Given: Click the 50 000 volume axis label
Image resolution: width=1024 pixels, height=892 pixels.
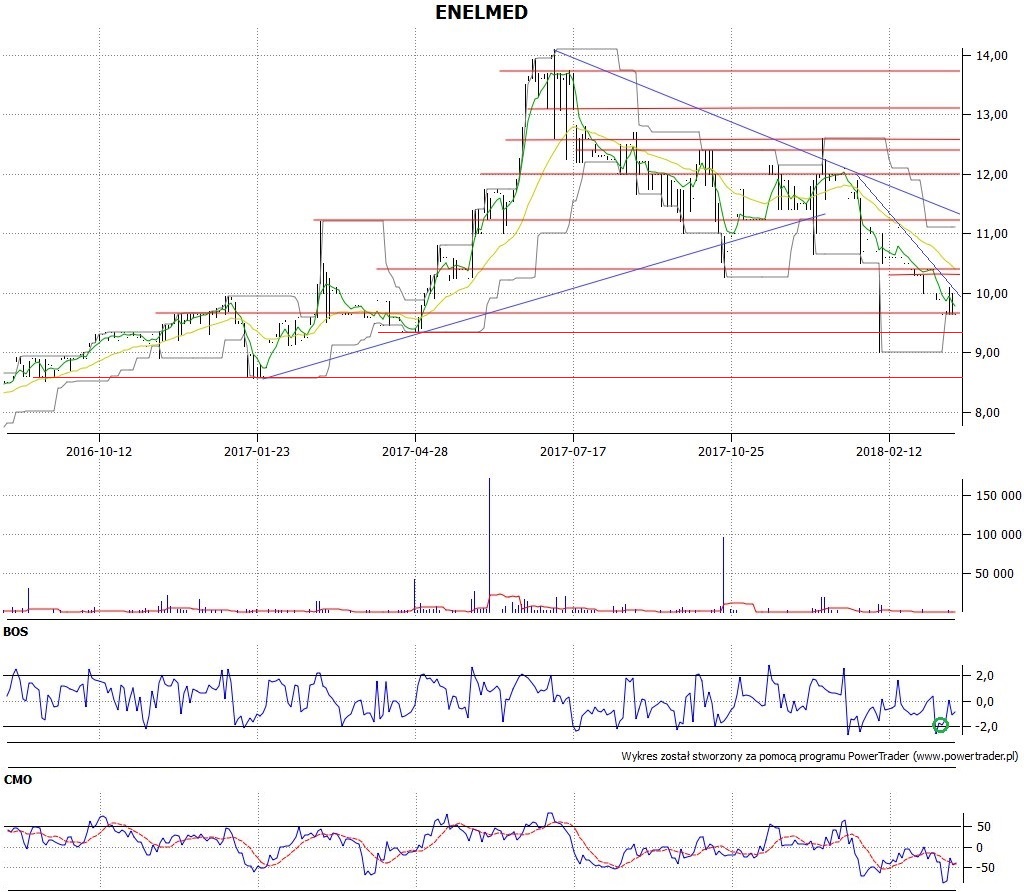Looking at the screenshot, I should click(995, 574).
